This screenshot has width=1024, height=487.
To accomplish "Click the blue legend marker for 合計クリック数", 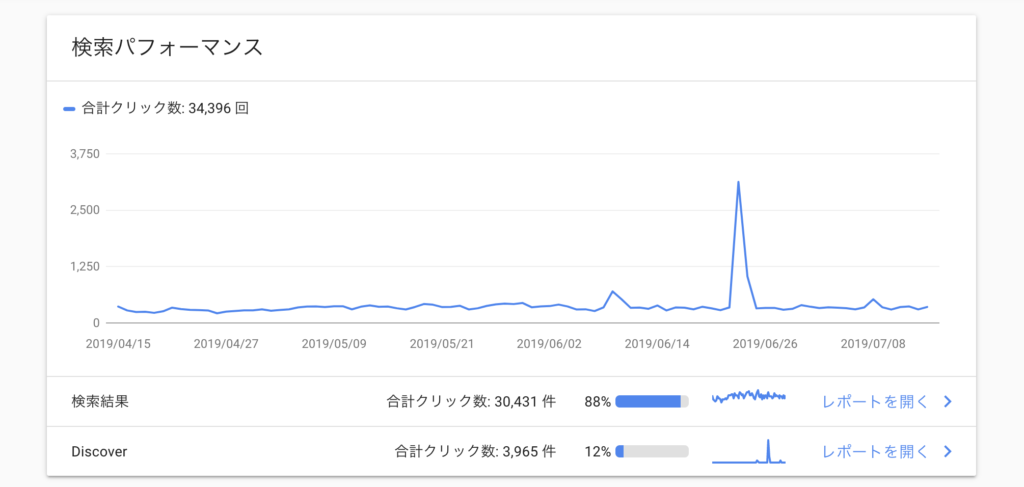I will pos(69,109).
